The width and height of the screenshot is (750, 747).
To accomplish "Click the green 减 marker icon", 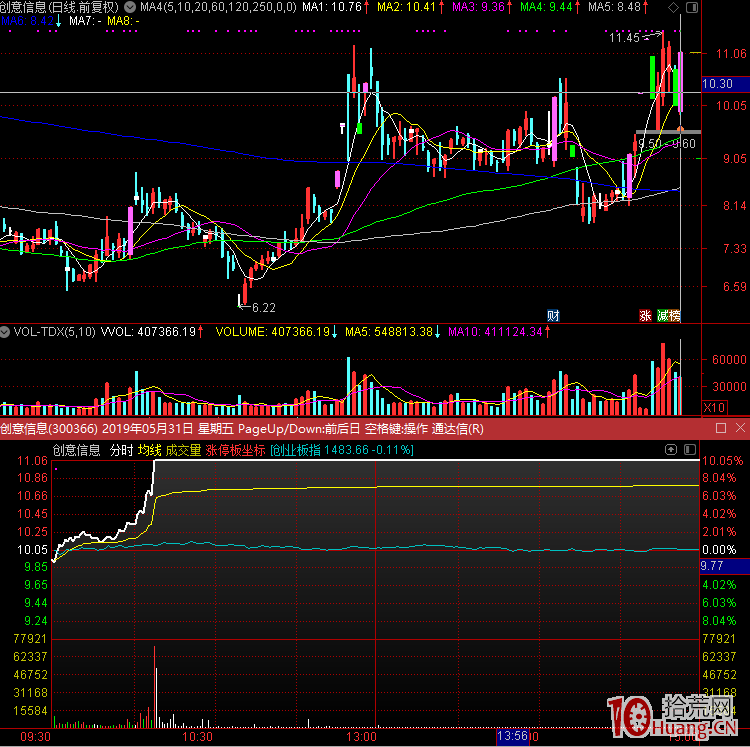I will (x=662, y=315).
